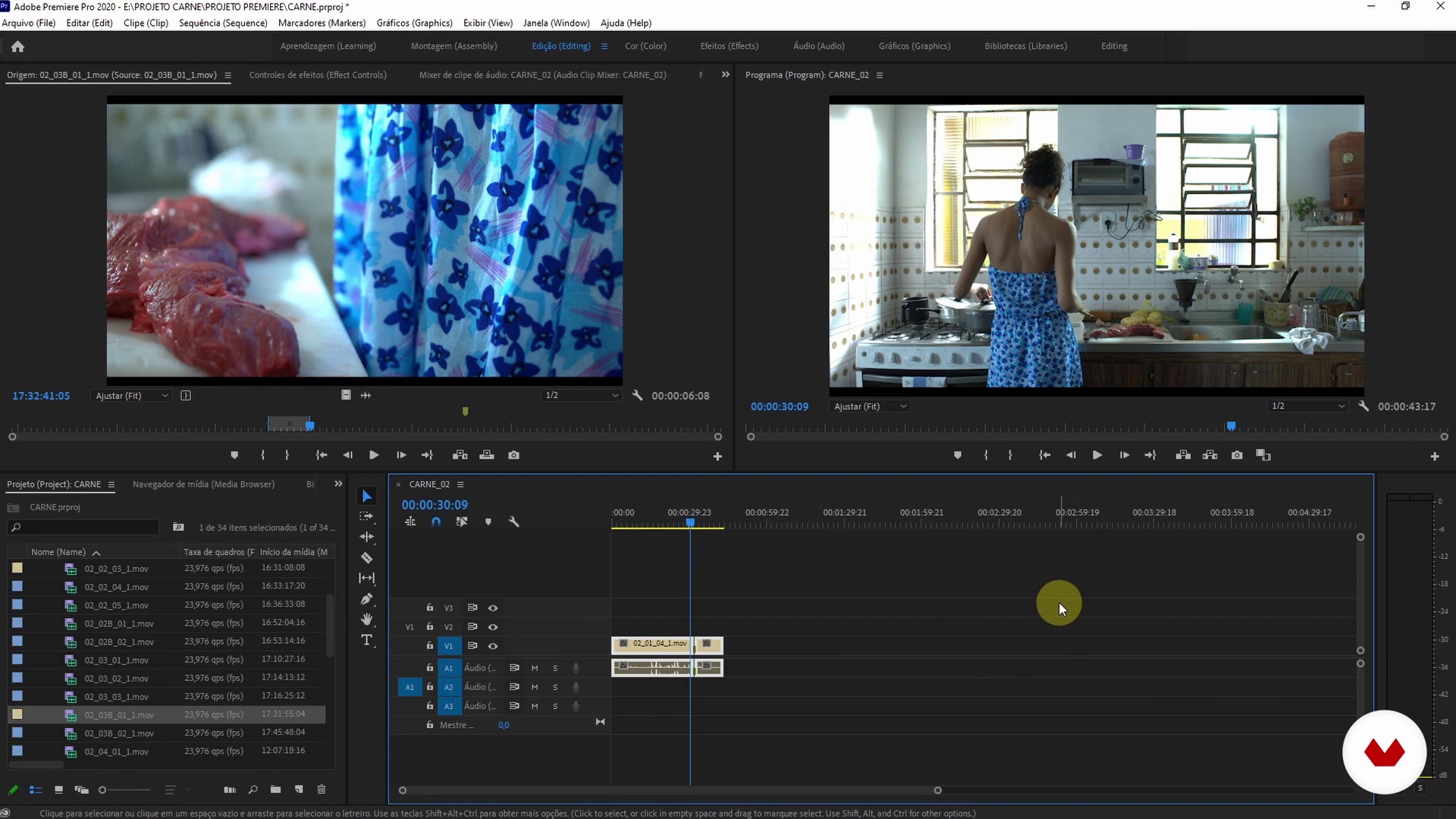
Task: Toggle V2 track output eye
Action: pos(493,627)
